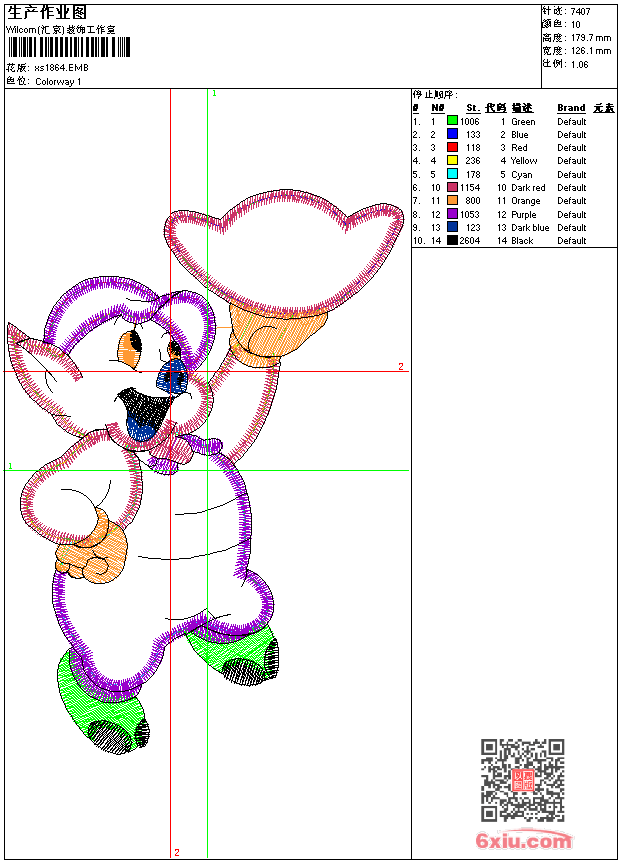Select 'Default' brand in the Cyan row
620x860 pixels.
[x=572, y=175]
